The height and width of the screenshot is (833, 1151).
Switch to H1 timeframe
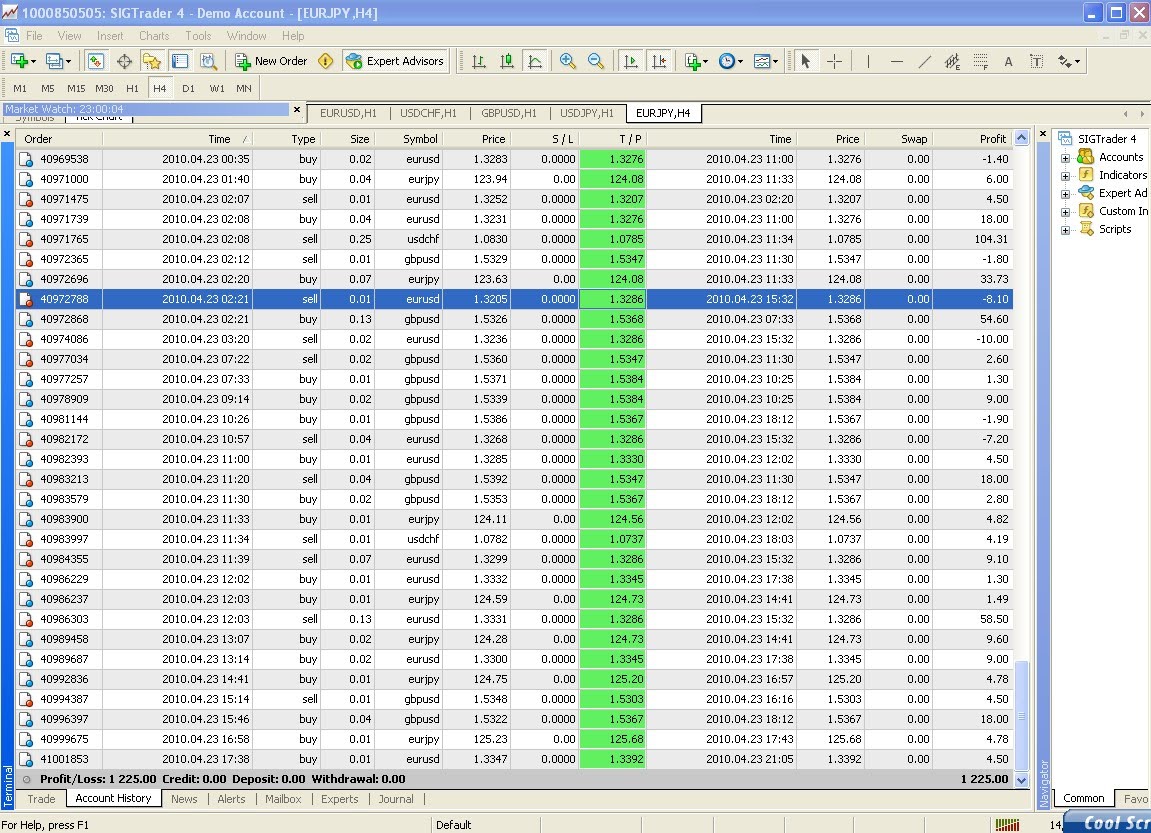point(132,88)
